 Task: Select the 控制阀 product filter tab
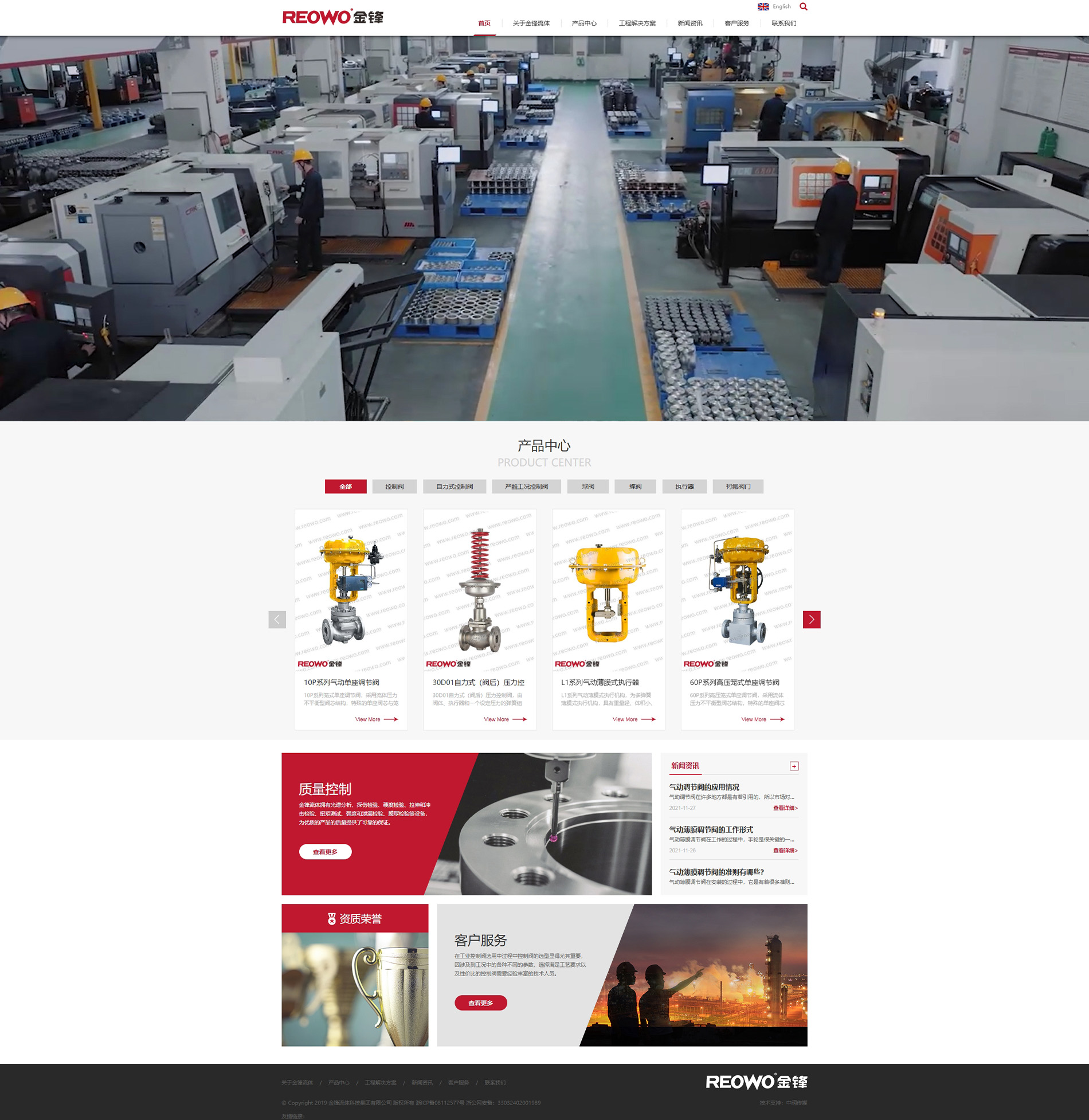tap(394, 487)
